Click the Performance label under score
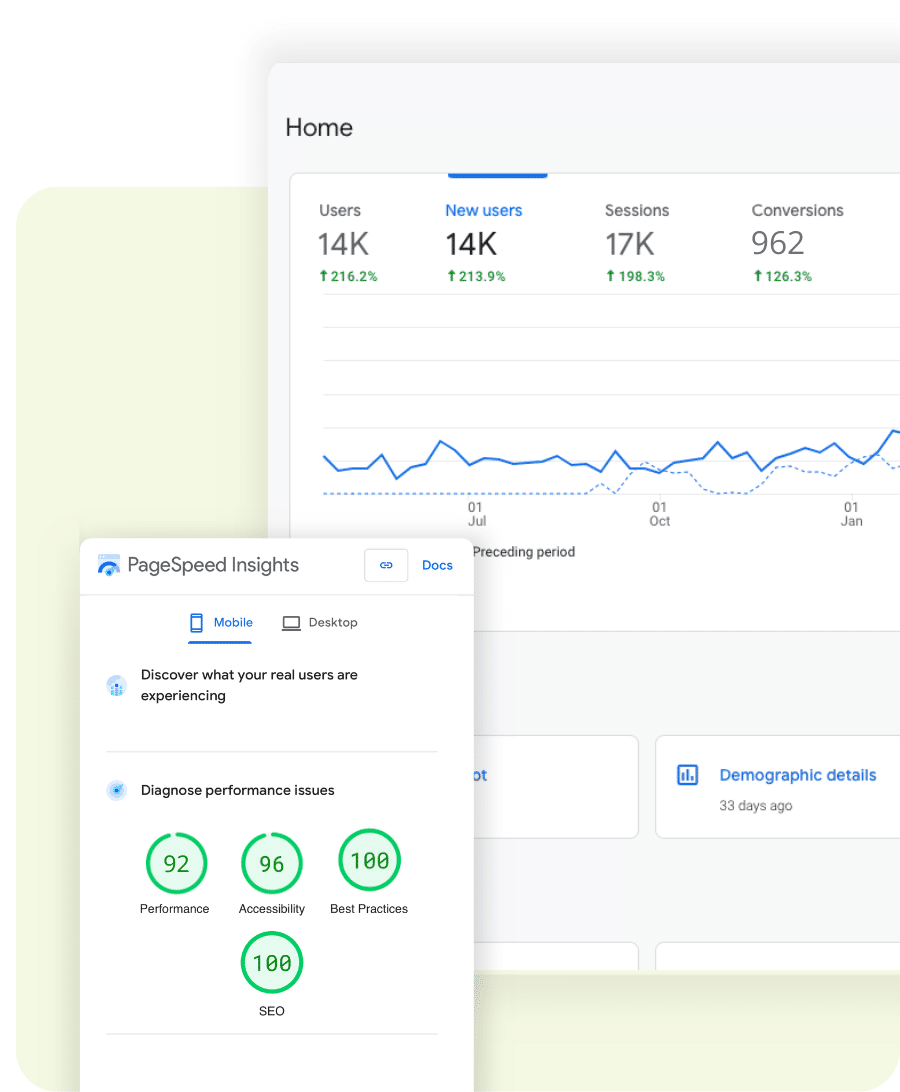900x1092 pixels. coord(174,909)
